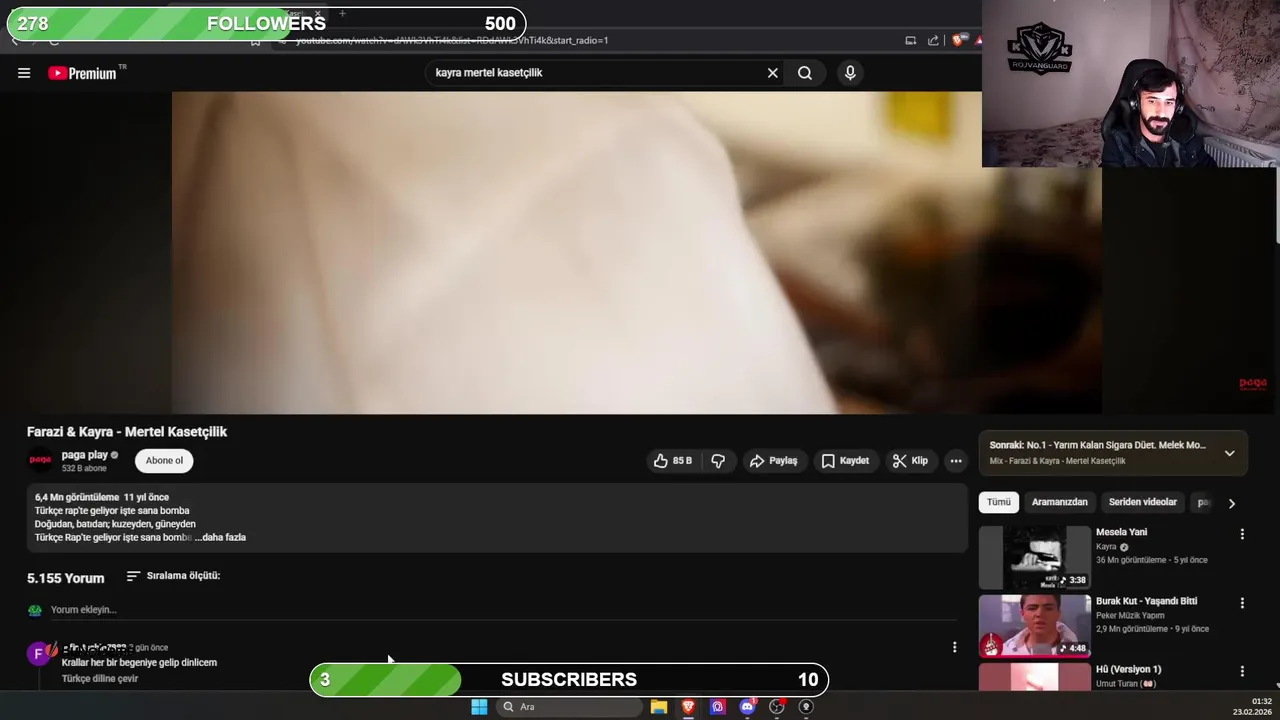
Task: Open the Windows Start menu
Action: point(479,707)
